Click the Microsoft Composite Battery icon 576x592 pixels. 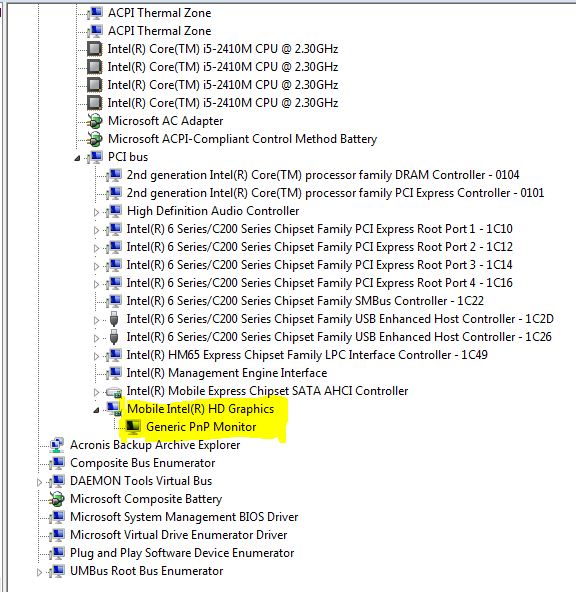coord(57,499)
